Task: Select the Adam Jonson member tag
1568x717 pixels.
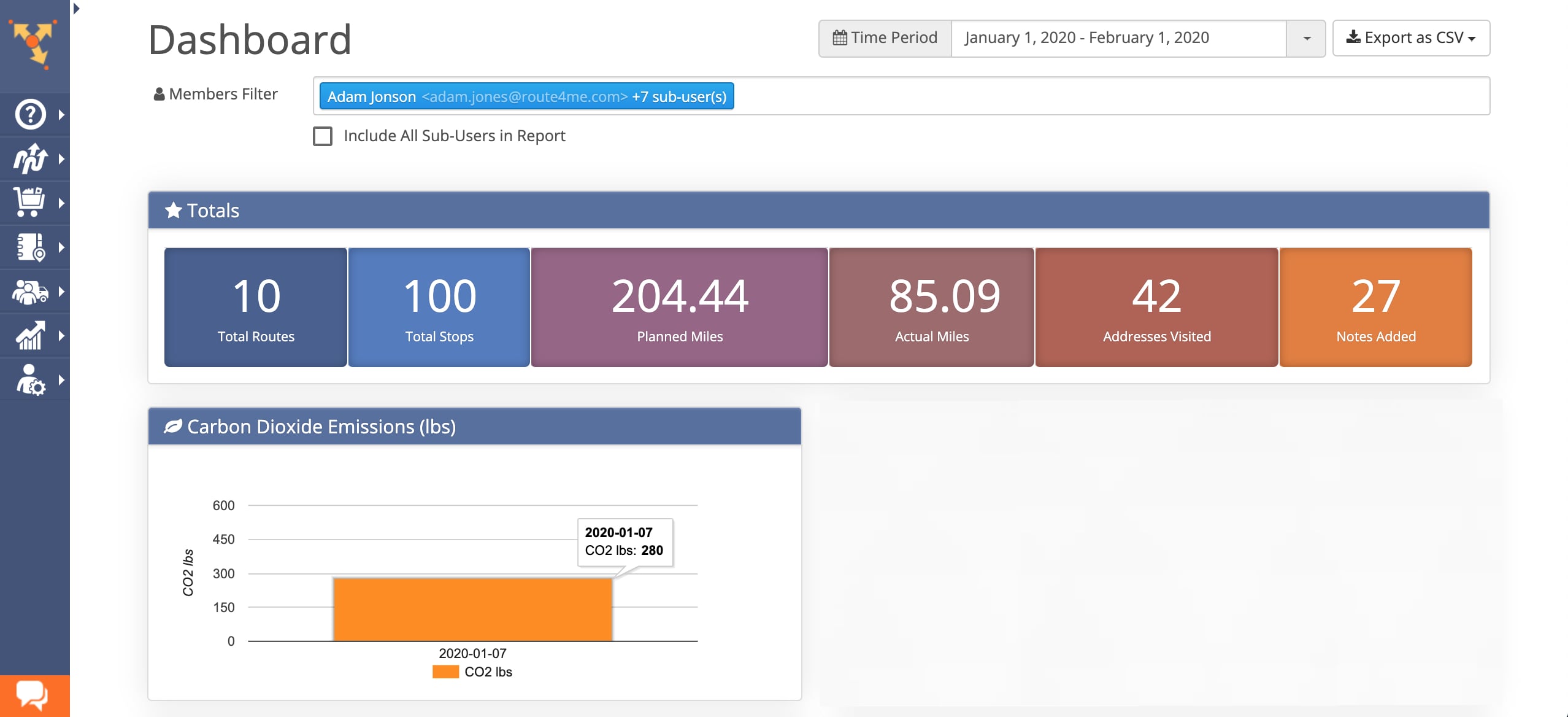Action: (x=526, y=96)
